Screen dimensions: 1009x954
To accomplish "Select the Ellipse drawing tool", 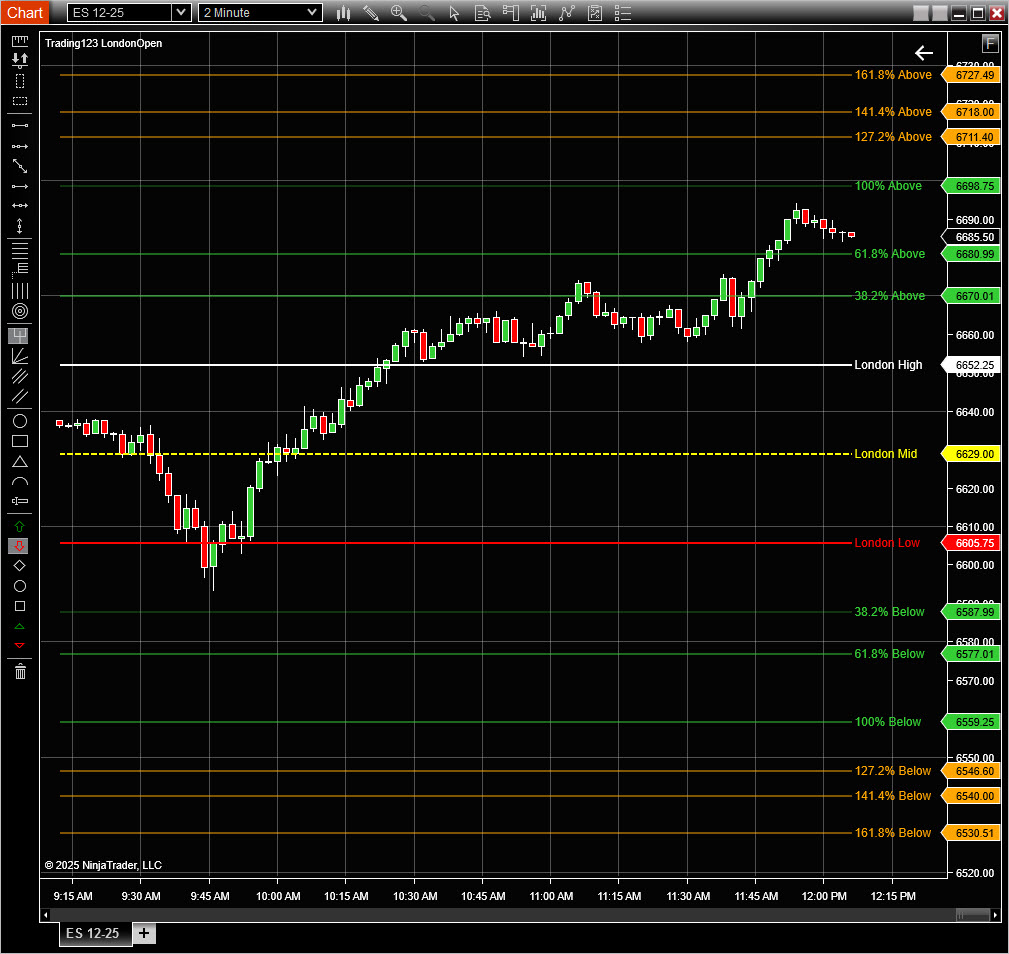I will pos(19,421).
